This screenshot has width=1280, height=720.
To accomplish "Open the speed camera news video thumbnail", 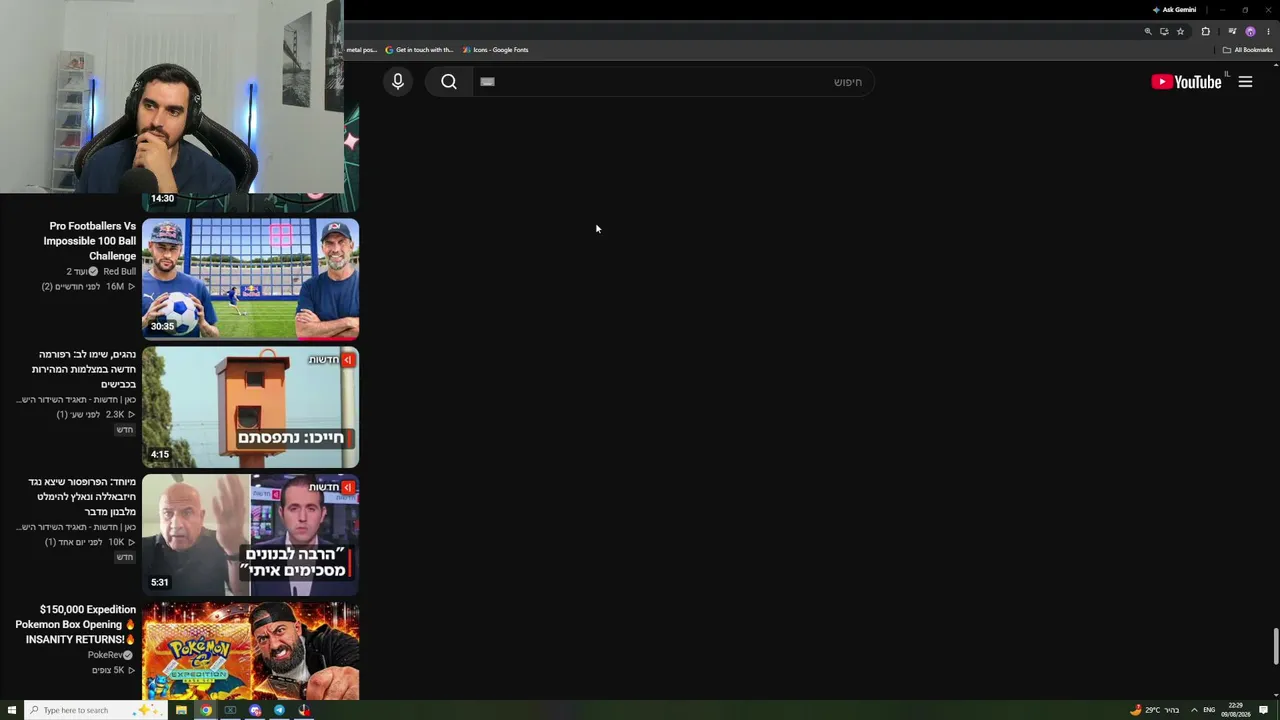I will point(250,407).
